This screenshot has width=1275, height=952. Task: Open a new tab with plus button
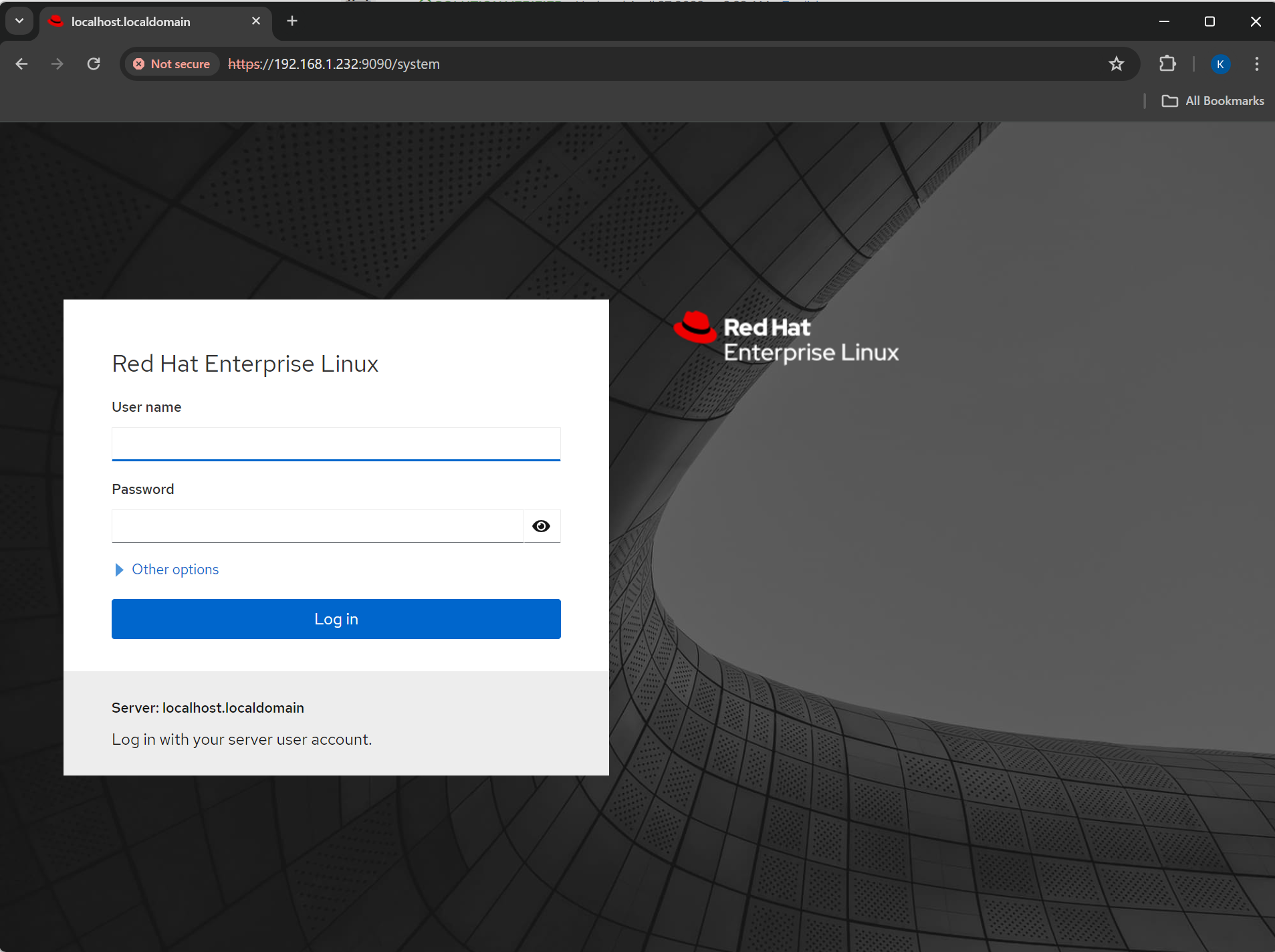(292, 21)
